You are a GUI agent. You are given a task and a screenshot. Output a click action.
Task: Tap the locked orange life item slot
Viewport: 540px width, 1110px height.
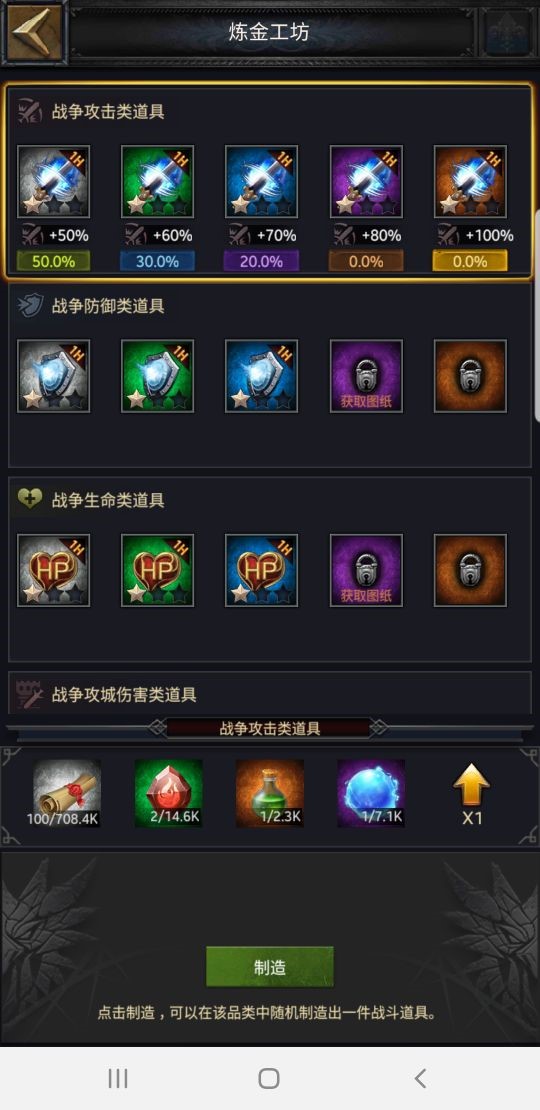pos(470,571)
